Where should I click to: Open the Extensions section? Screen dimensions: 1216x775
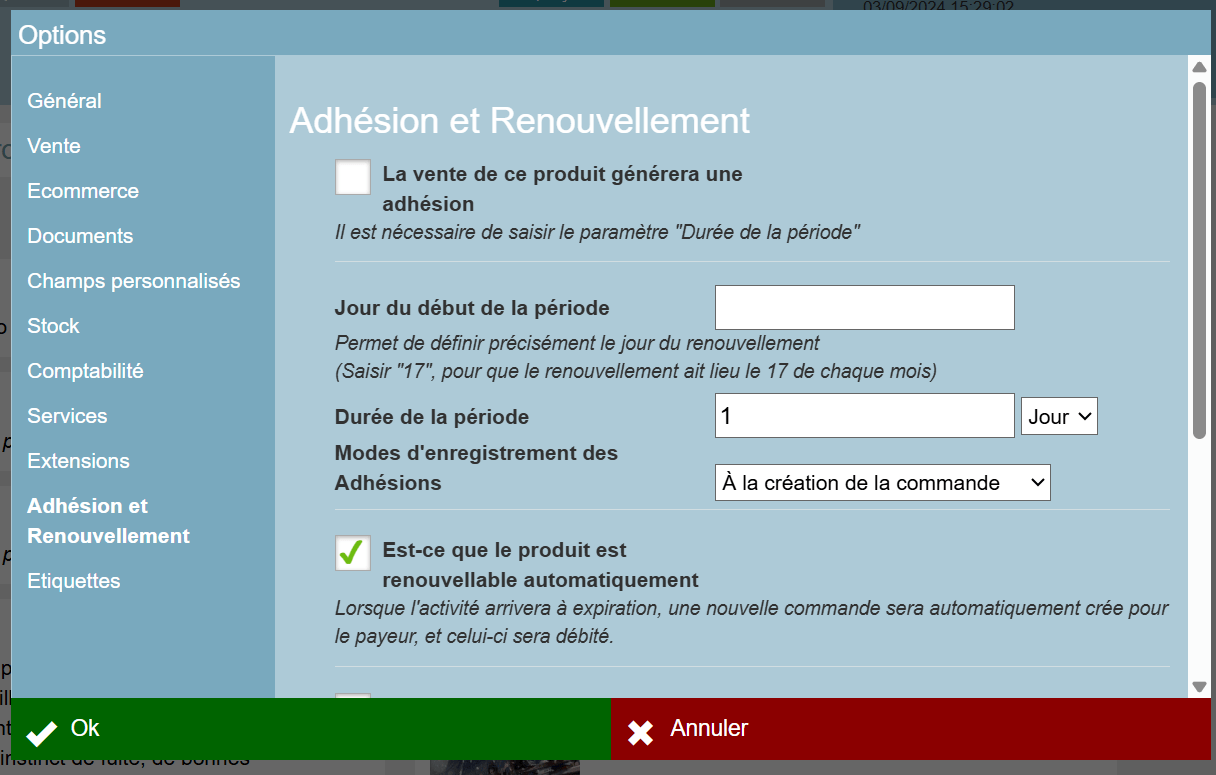coord(78,461)
